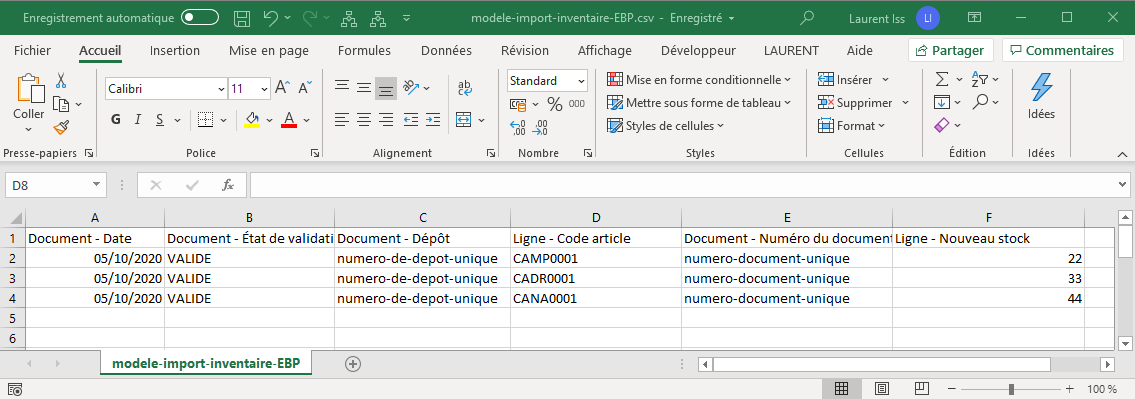Open the Données tab
The image size is (1135, 399).
pyautogui.click(x=447, y=51)
